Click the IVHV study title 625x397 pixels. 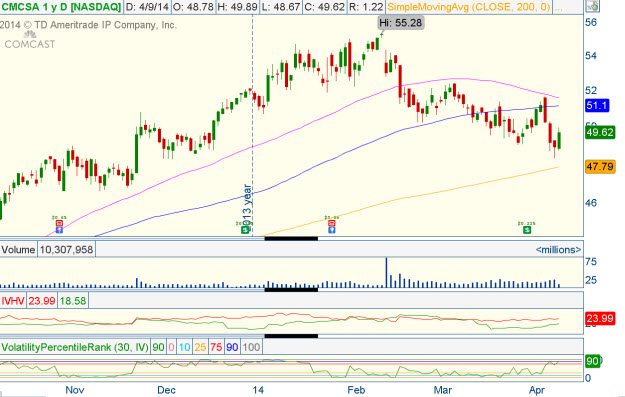pos(13,301)
